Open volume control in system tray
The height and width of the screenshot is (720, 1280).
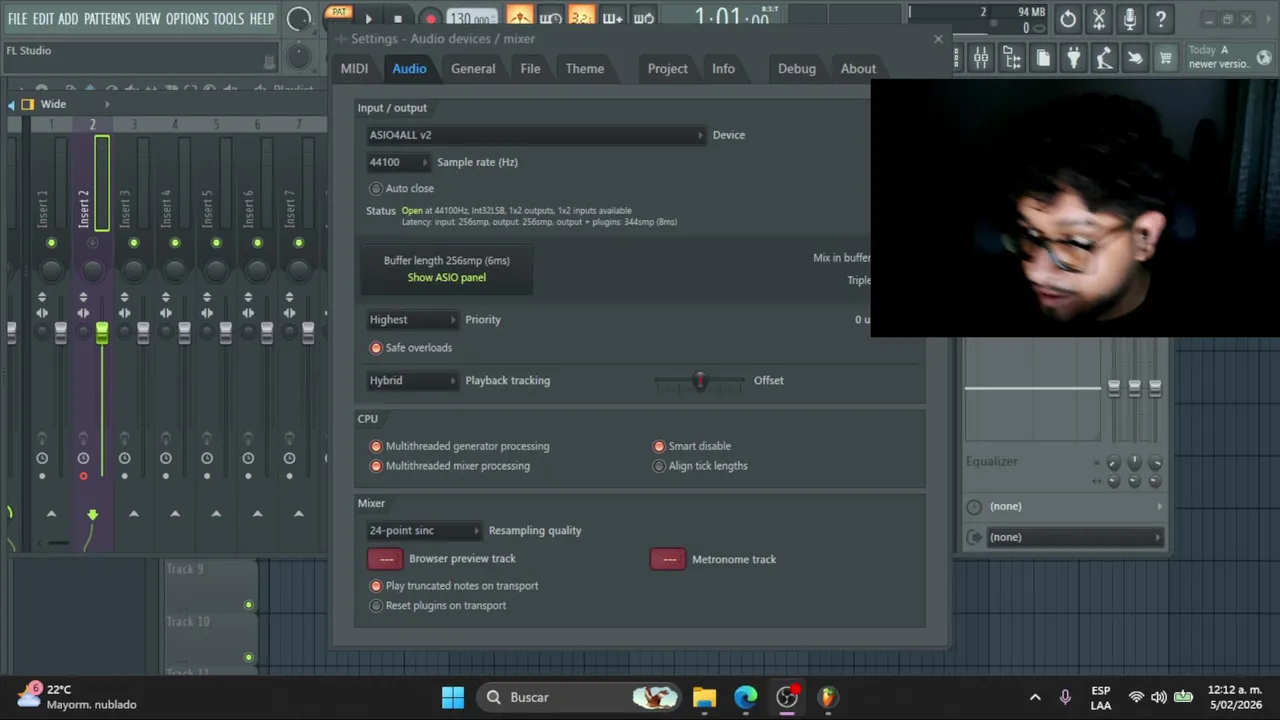click(x=1158, y=697)
